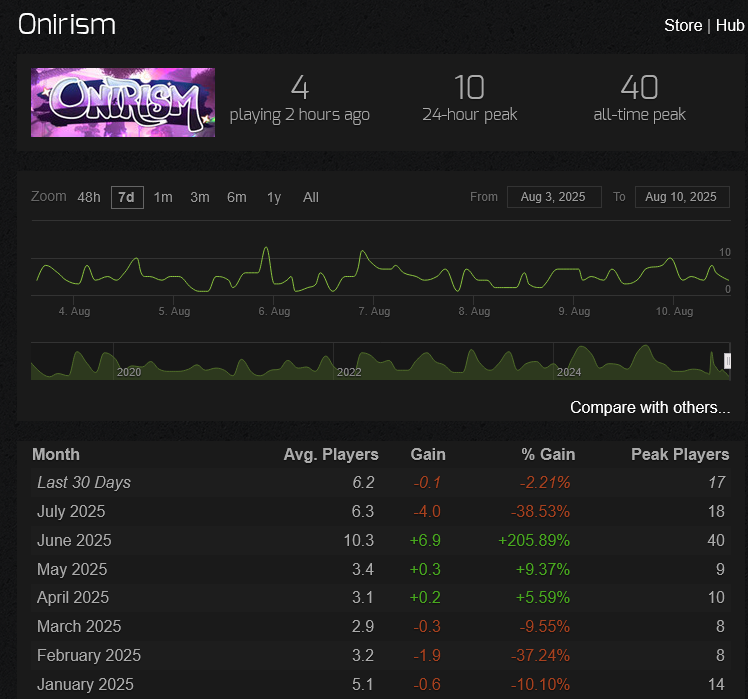Click the 4. Aug label on chart axis
Screen dimensions: 748x699
coord(74,311)
